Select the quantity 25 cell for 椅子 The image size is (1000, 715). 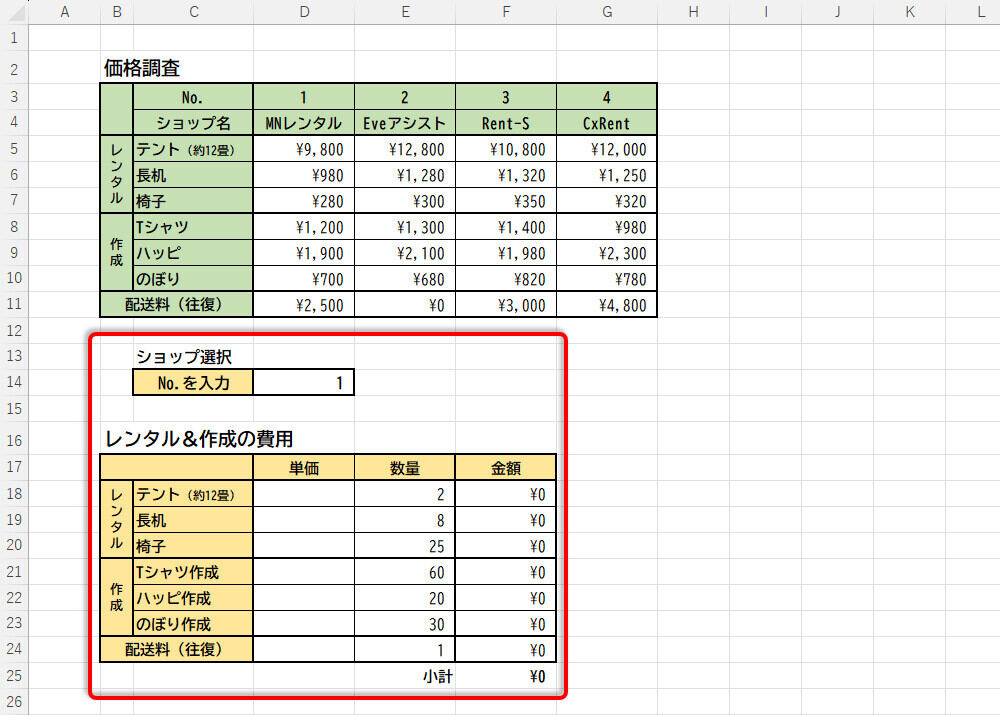point(405,547)
